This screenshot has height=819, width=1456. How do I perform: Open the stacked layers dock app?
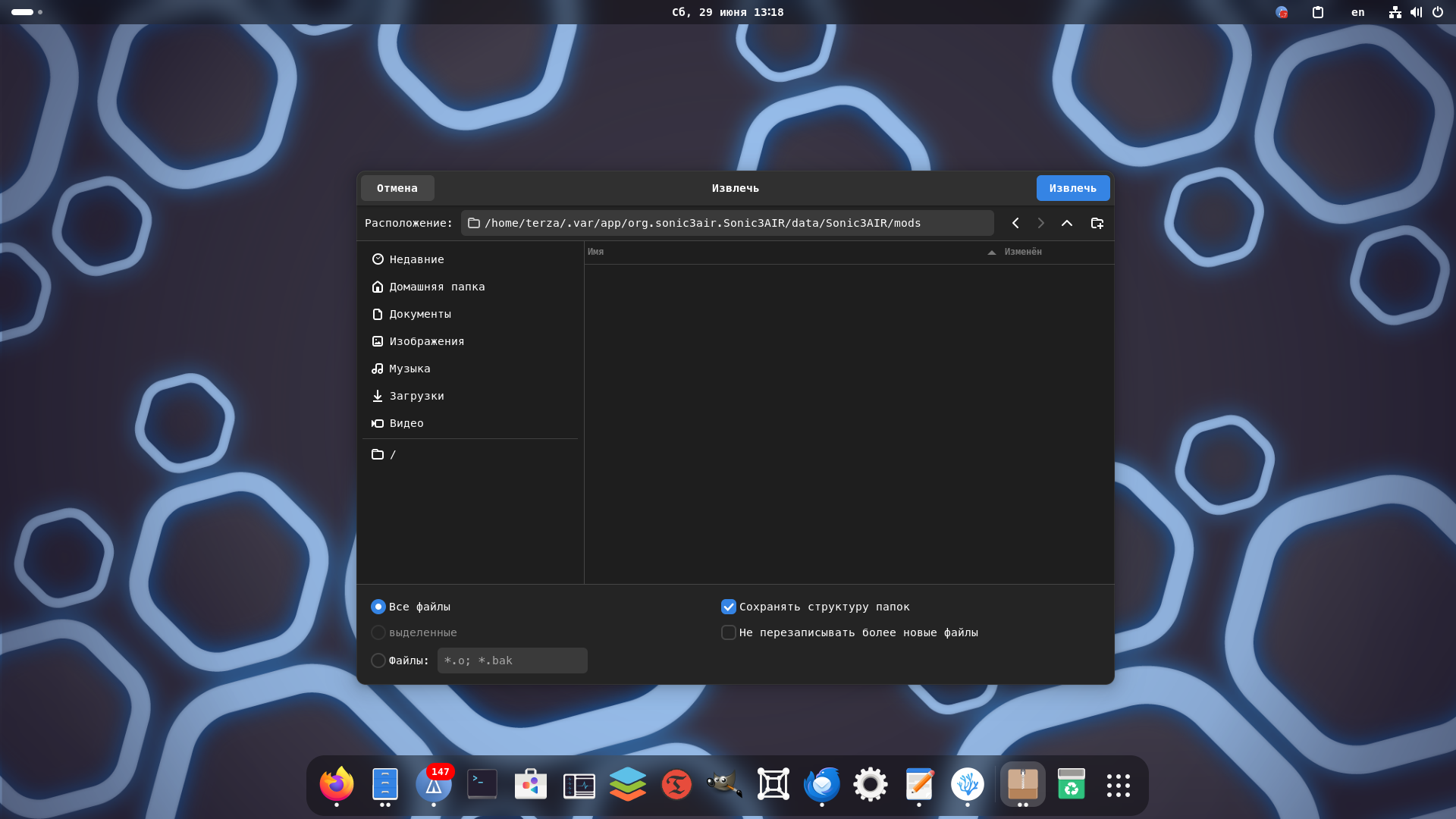tap(628, 784)
